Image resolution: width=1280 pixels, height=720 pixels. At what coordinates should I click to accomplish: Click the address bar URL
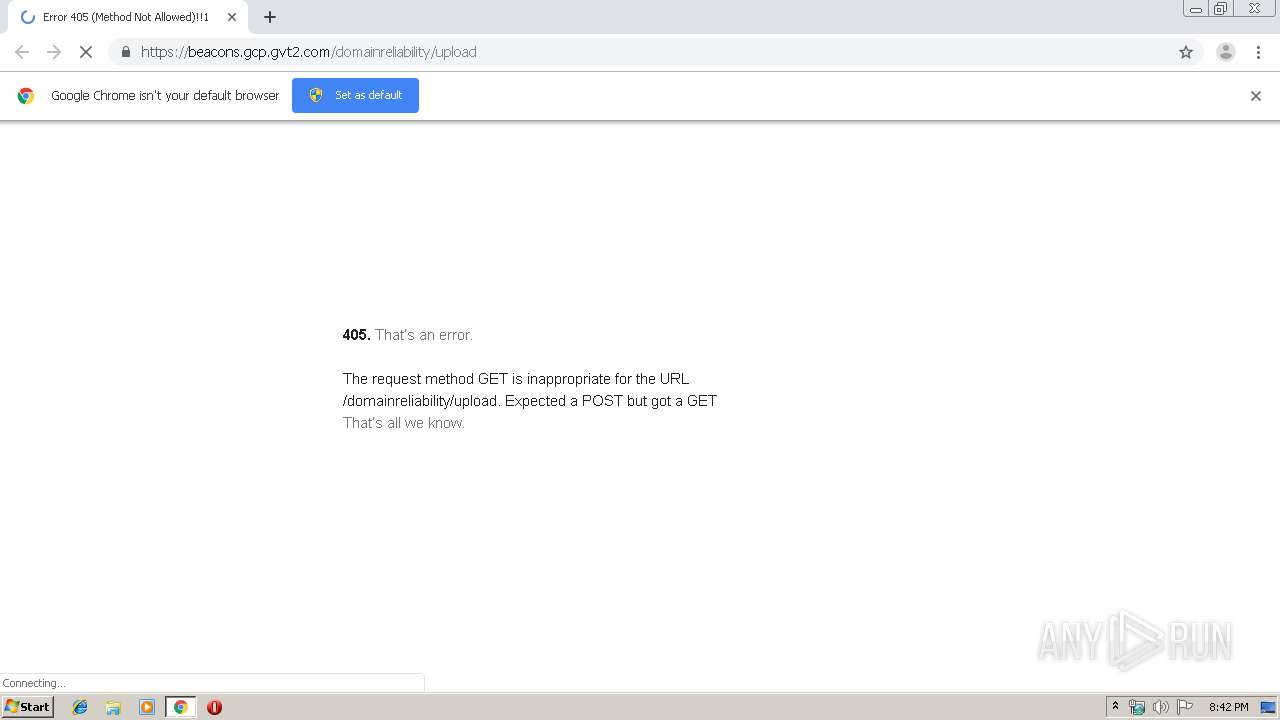click(x=308, y=52)
